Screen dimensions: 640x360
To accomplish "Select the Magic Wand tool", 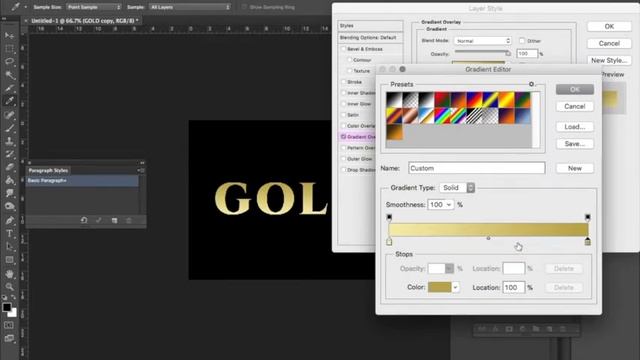I will [9, 75].
